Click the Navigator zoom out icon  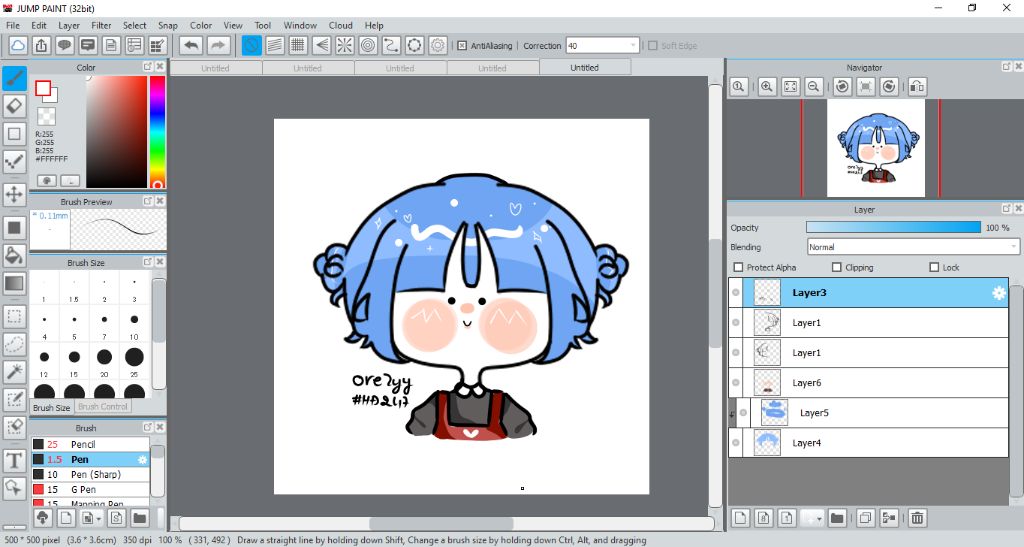click(x=814, y=87)
